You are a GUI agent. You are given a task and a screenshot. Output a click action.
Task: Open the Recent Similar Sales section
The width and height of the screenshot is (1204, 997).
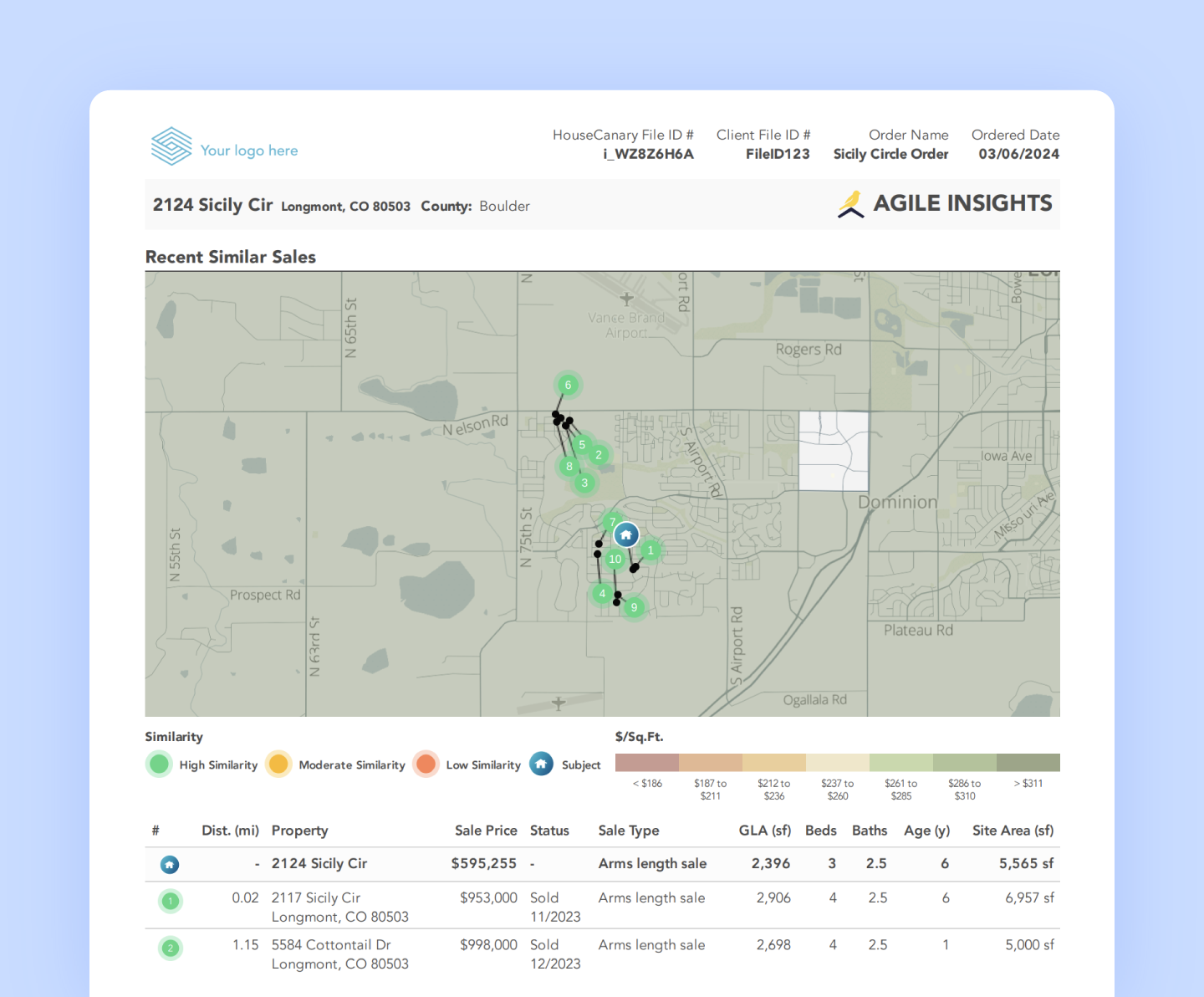(231, 257)
